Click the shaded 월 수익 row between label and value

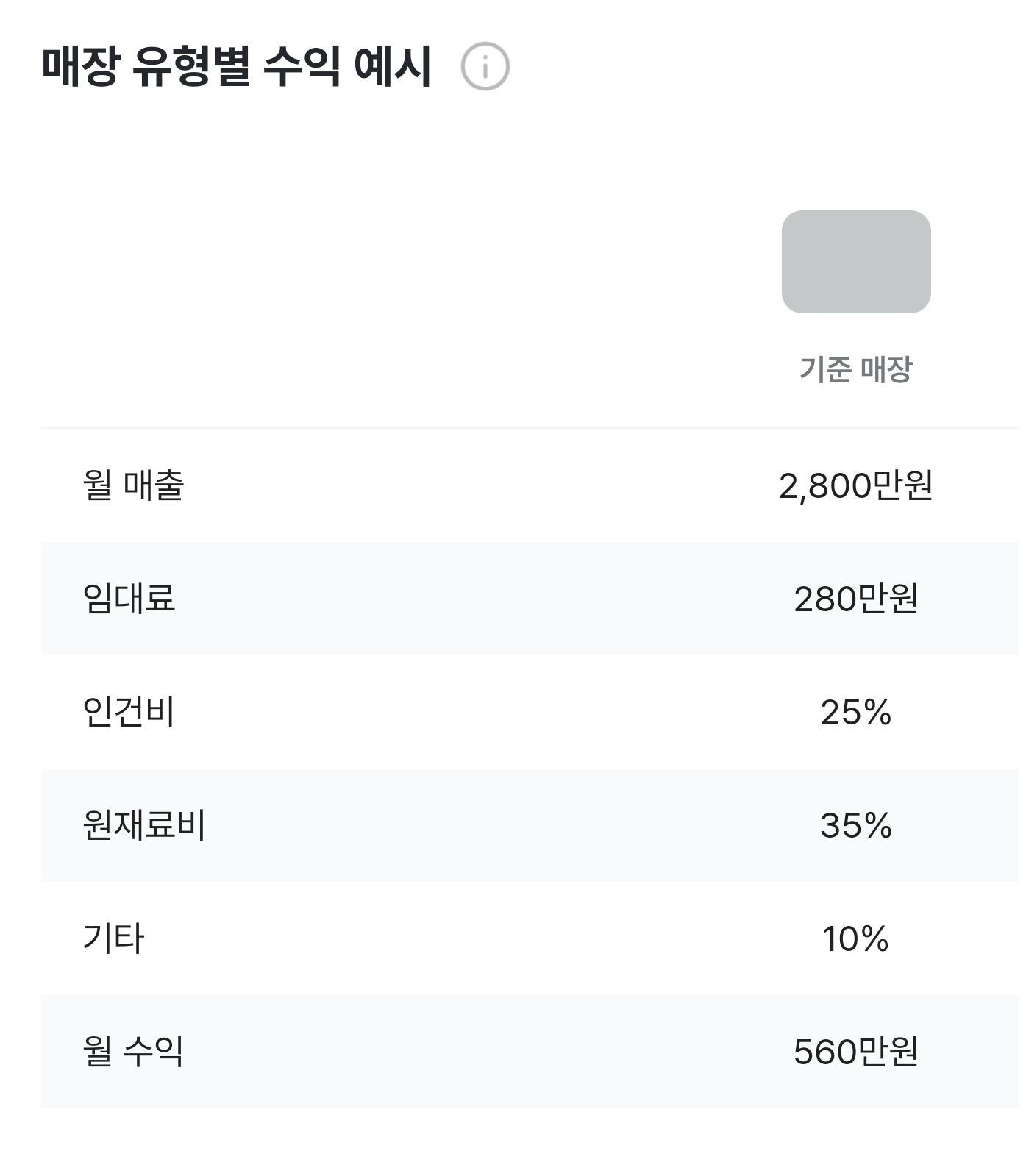tap(478, 1052)
